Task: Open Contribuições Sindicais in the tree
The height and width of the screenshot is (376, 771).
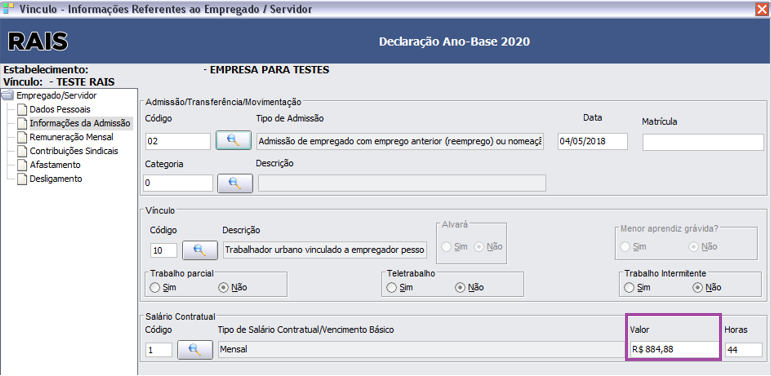Action: (x=74, y=151)
